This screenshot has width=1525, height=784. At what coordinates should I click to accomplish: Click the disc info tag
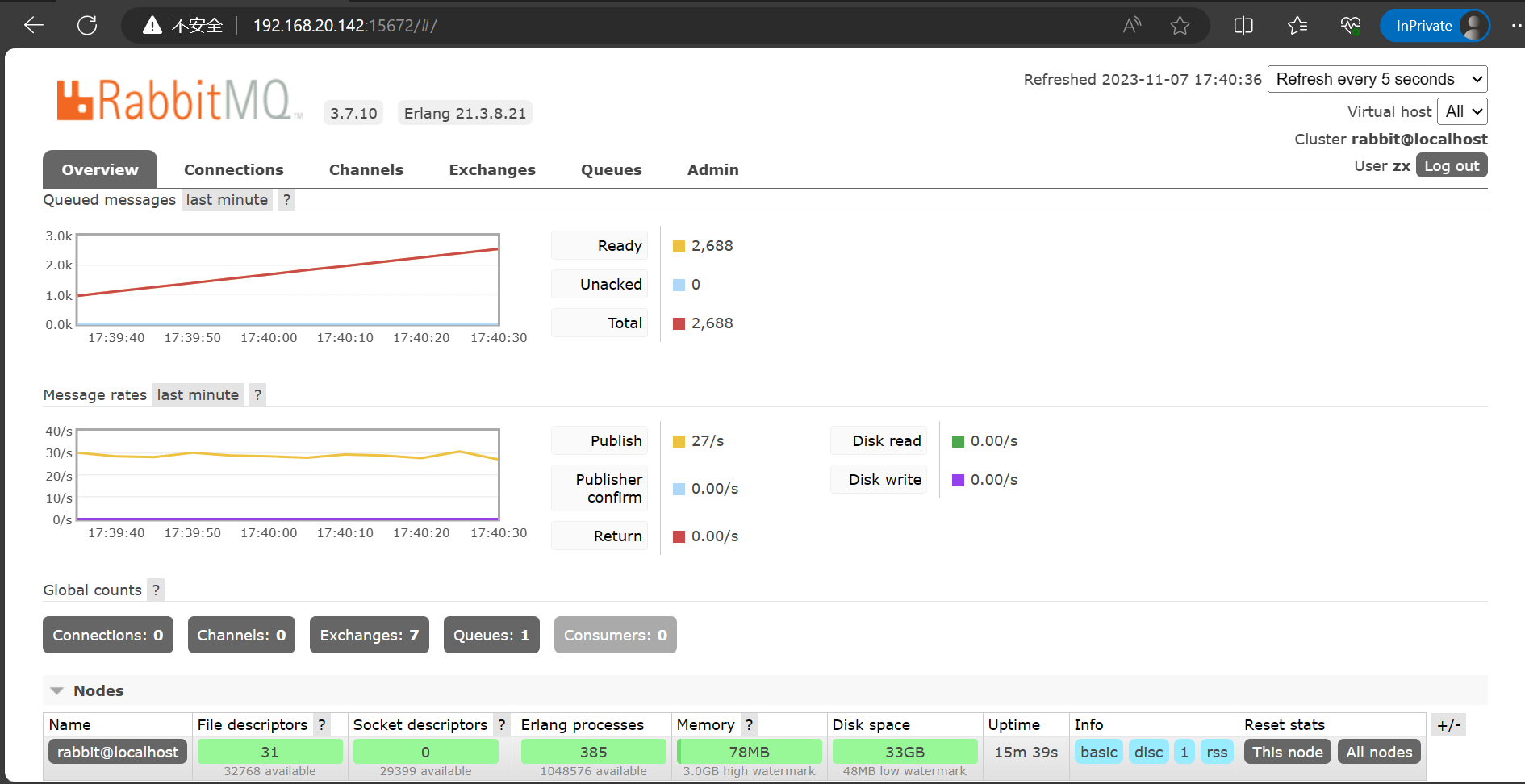1149,752
